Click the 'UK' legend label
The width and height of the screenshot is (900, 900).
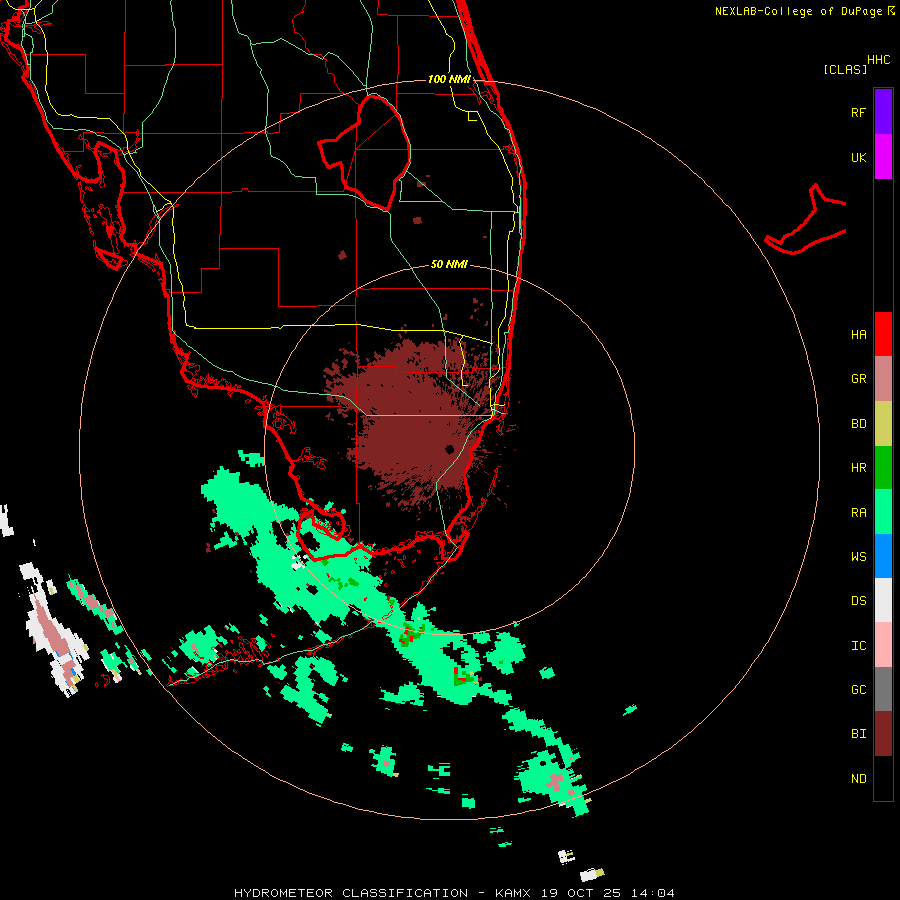point(858,157)
